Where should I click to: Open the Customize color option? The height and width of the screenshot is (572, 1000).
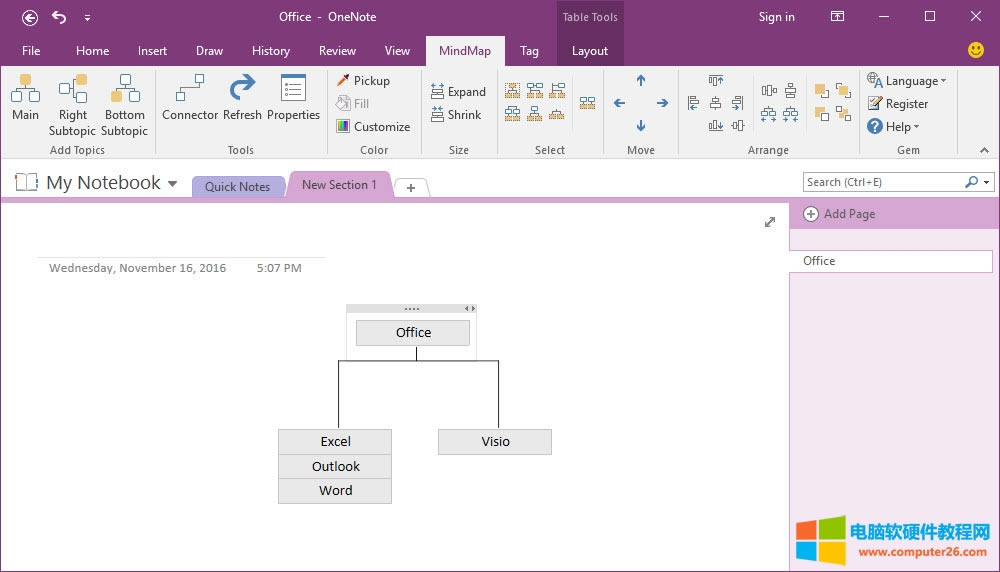pyautogui.click(x=373, y=127)
